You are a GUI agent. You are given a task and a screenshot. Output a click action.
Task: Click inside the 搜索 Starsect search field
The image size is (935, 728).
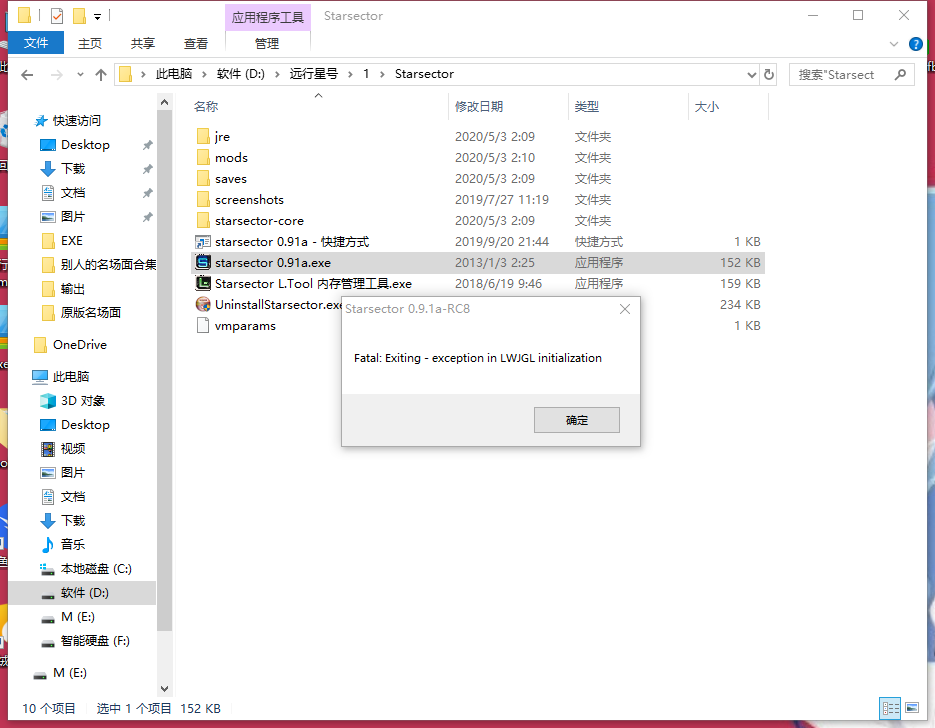point(840,74)
